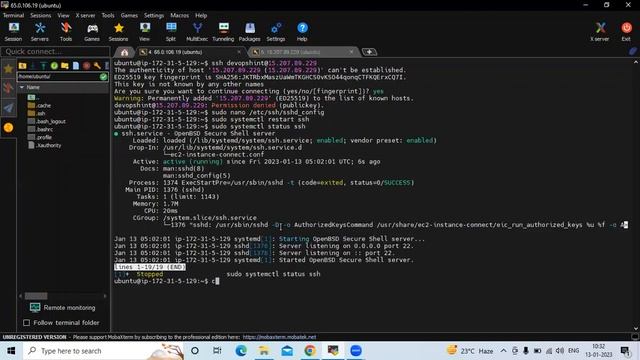Select the parent directory '..' entry
Image resolution: width=640 pixels, height=360 pixels.
tap(33, 98)
